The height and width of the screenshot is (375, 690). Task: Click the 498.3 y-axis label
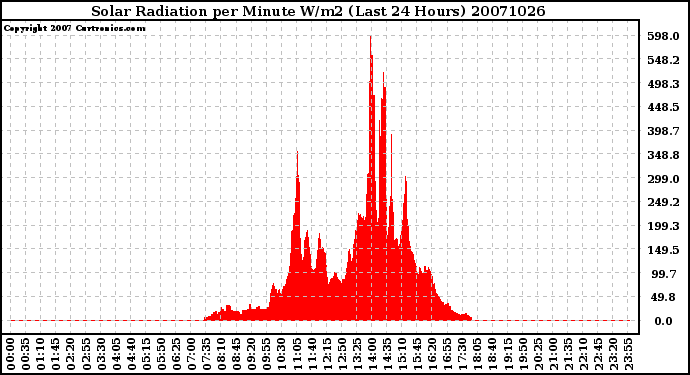663,84
